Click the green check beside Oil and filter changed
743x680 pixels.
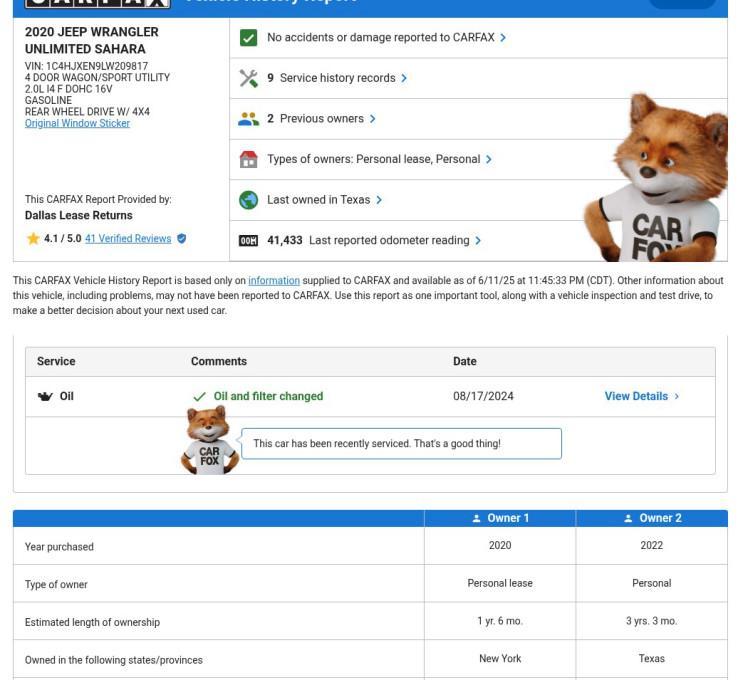199,396
